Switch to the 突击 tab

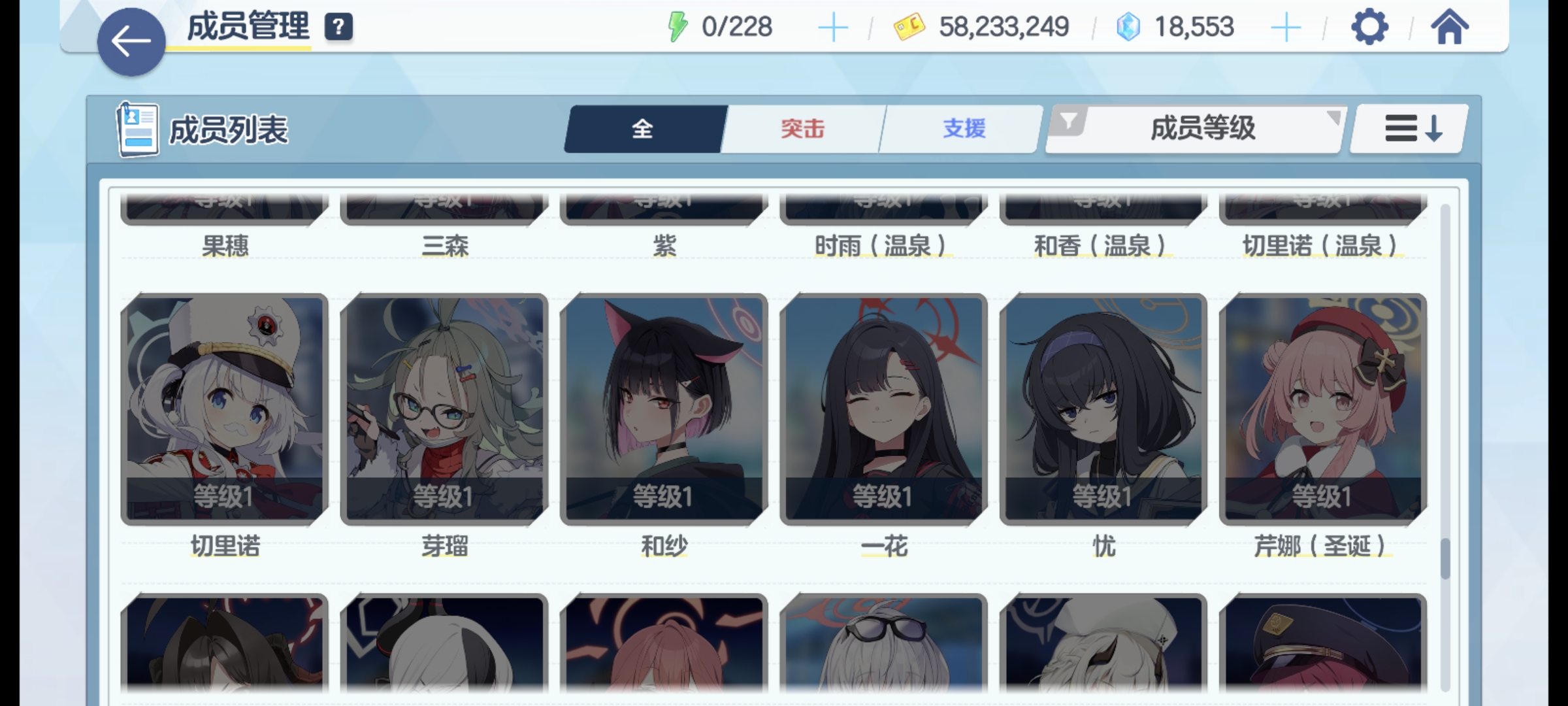tap(802, 129)
